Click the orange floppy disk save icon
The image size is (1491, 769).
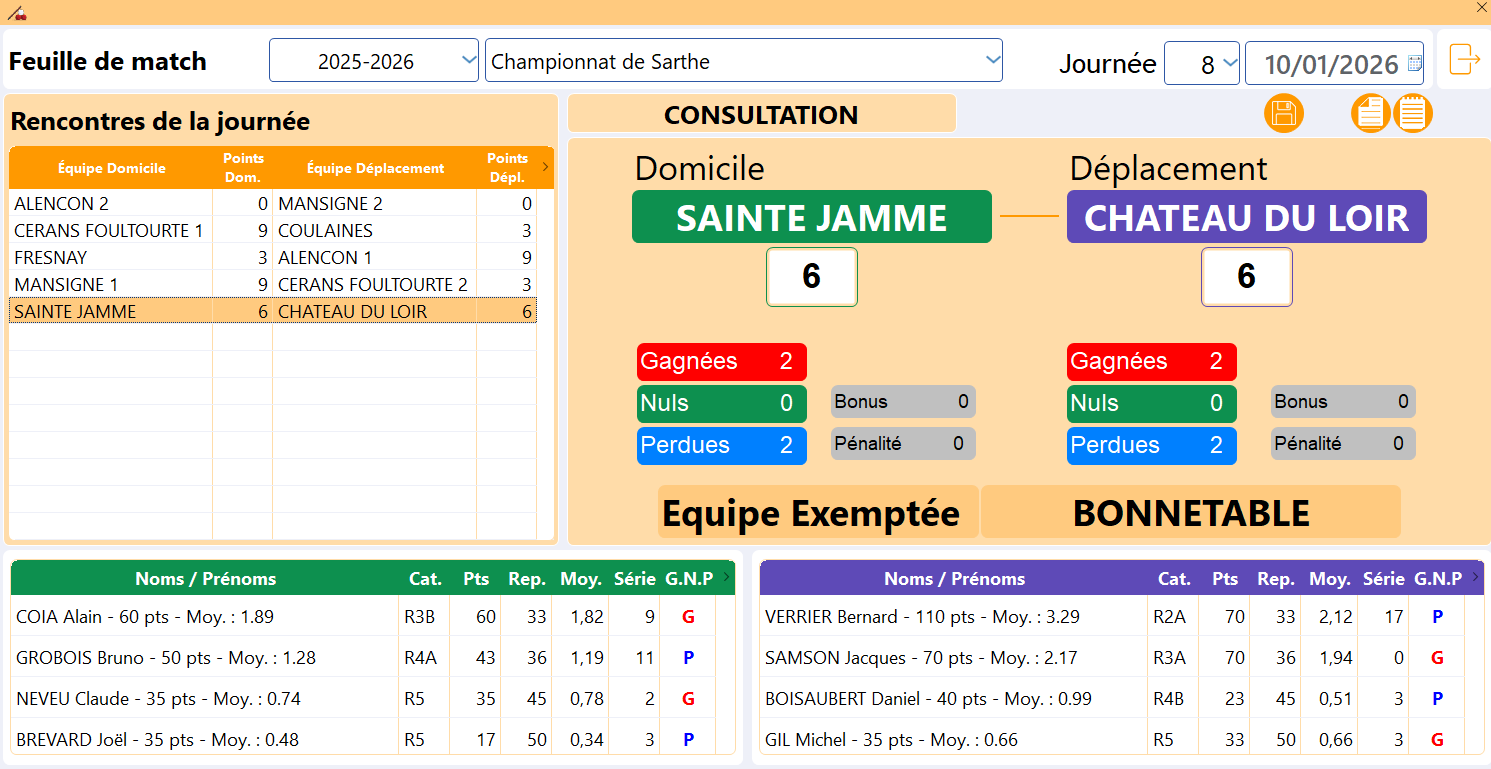click(1284, 113)
